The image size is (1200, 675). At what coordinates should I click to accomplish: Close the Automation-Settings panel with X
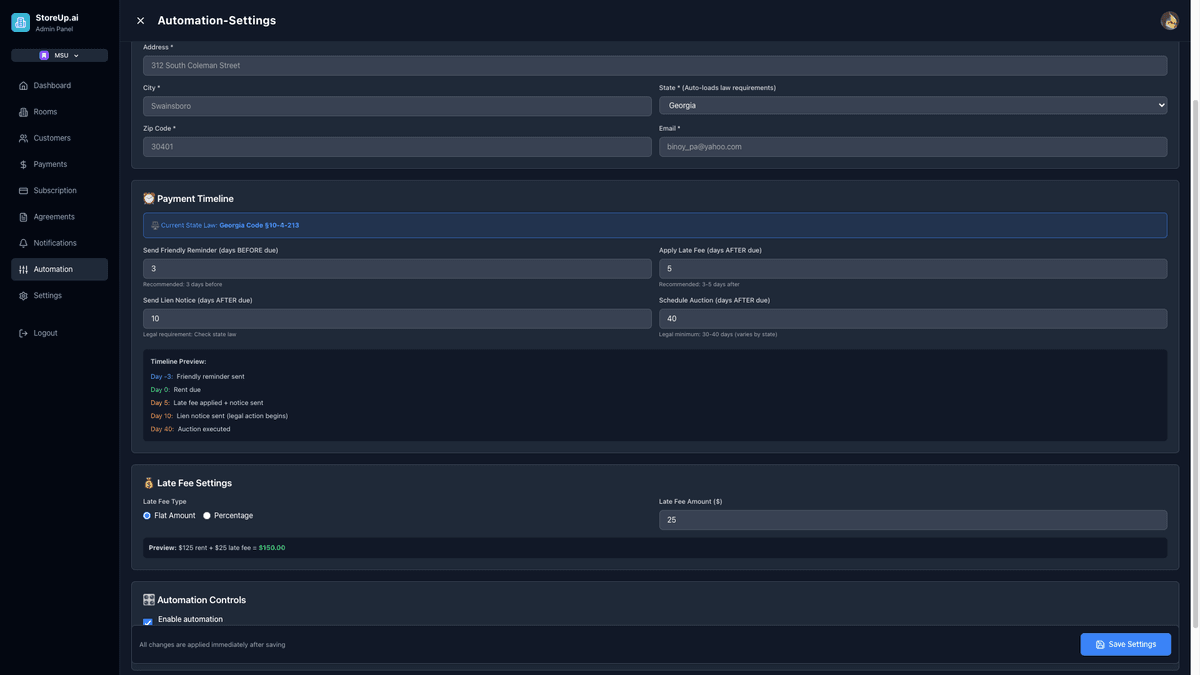[140, 21]
